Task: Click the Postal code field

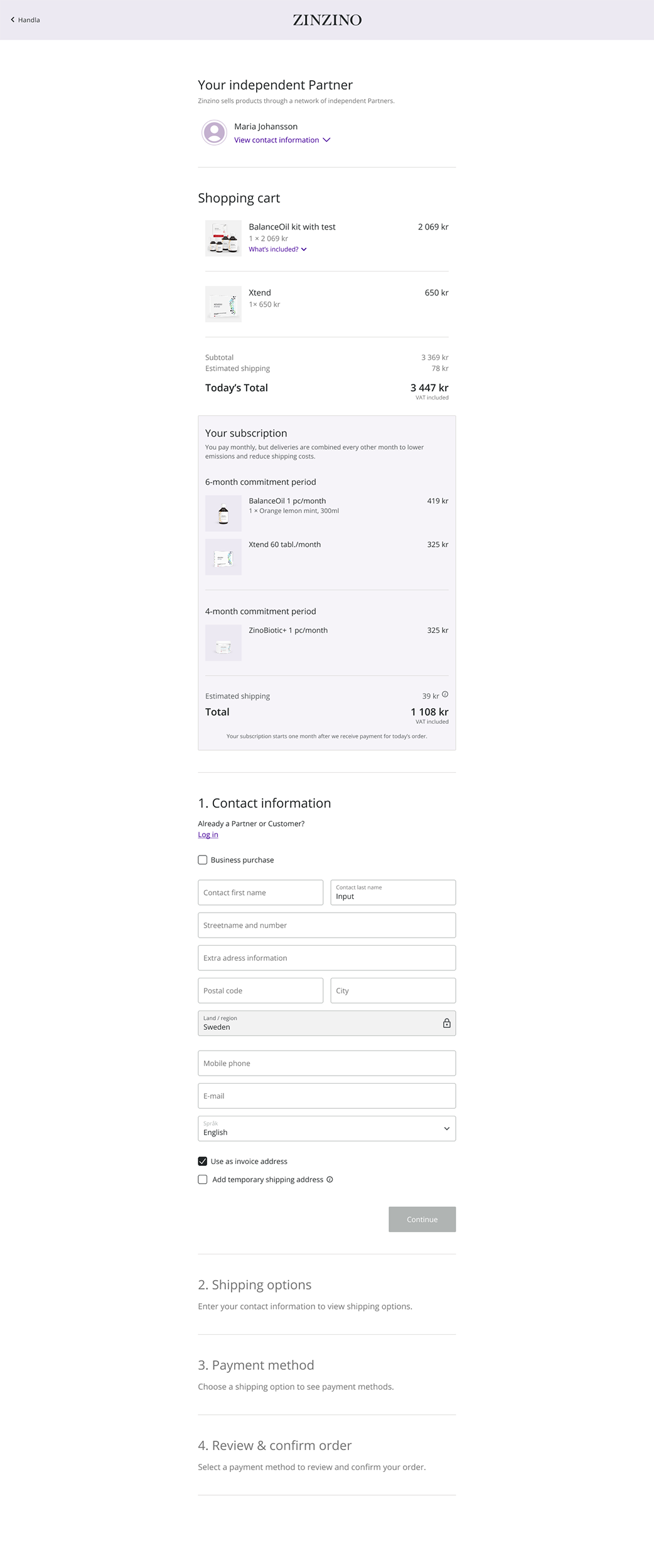Action: pyautogui.click(x=260, y=990)
